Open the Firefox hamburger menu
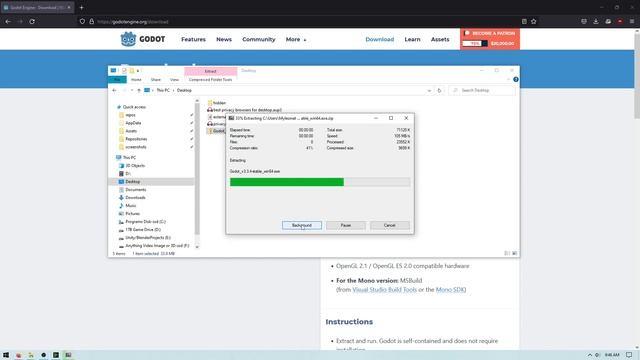The image size is (640, 360). (x=632, y=21)
